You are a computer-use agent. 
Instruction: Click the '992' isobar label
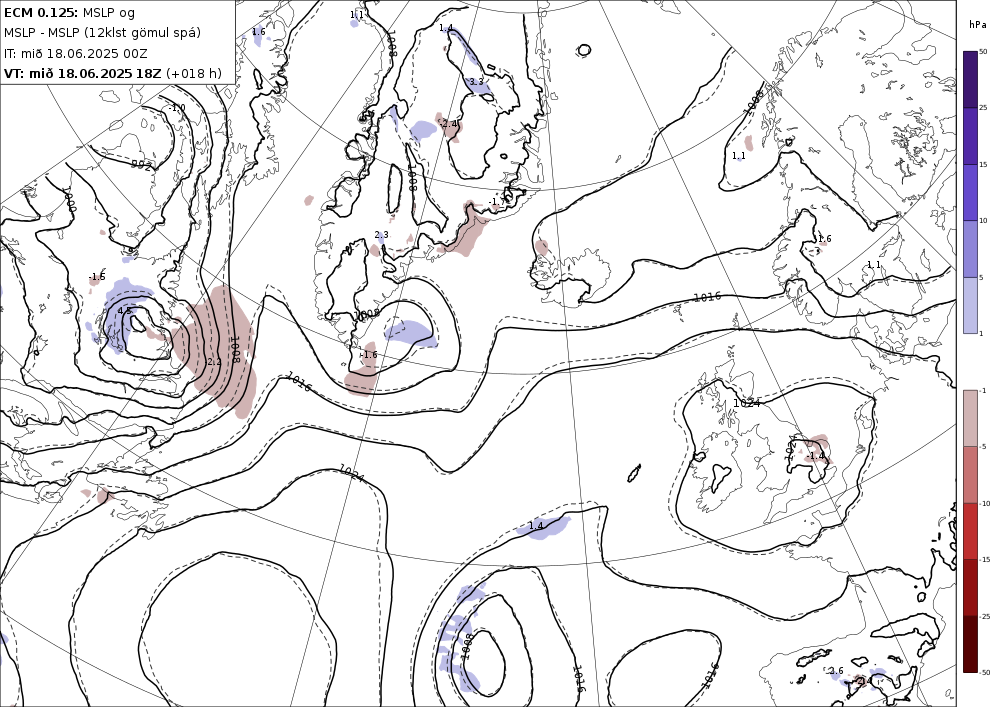(x=141, y=166)
